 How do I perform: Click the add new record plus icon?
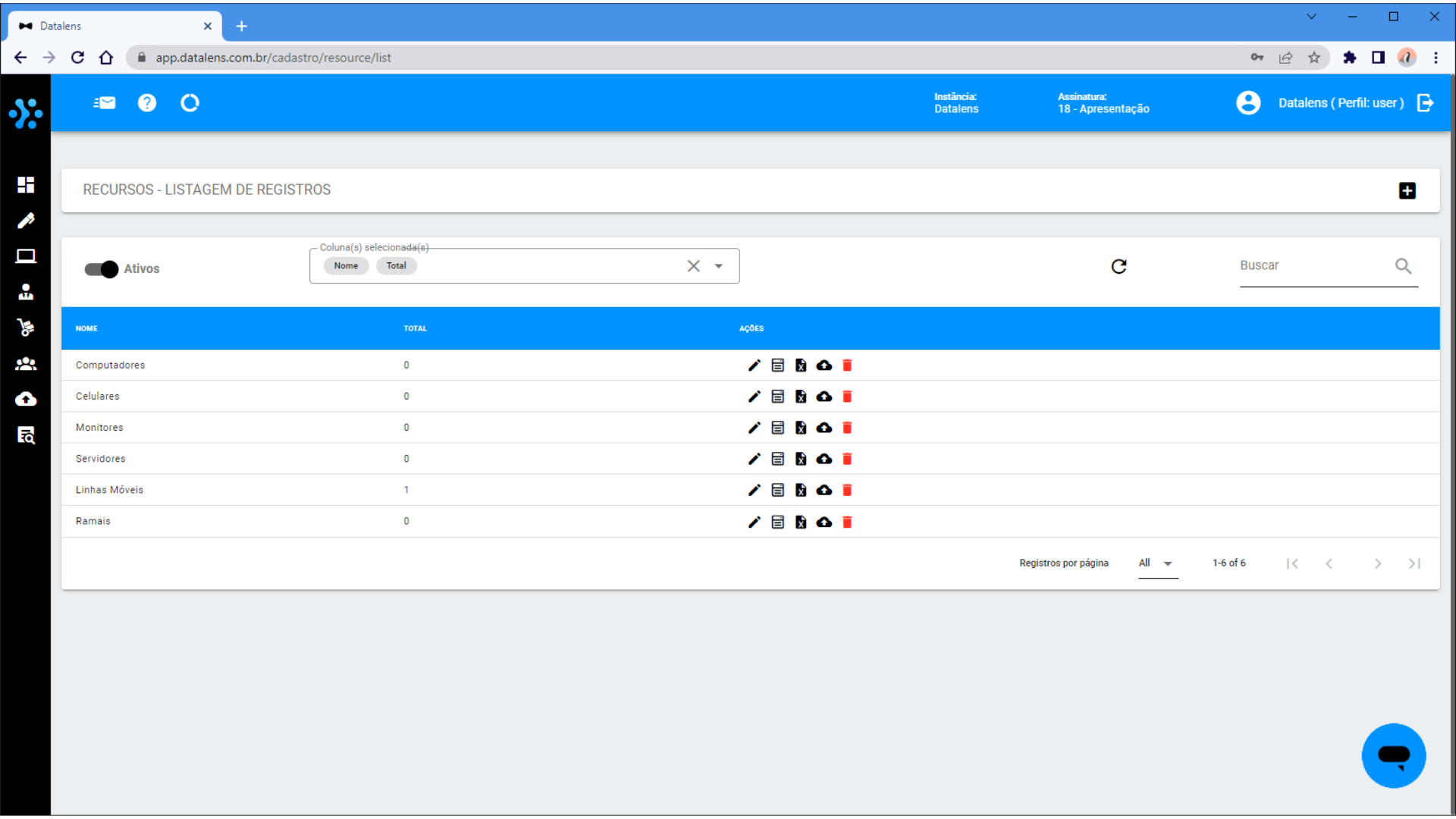click(1407, 190)
